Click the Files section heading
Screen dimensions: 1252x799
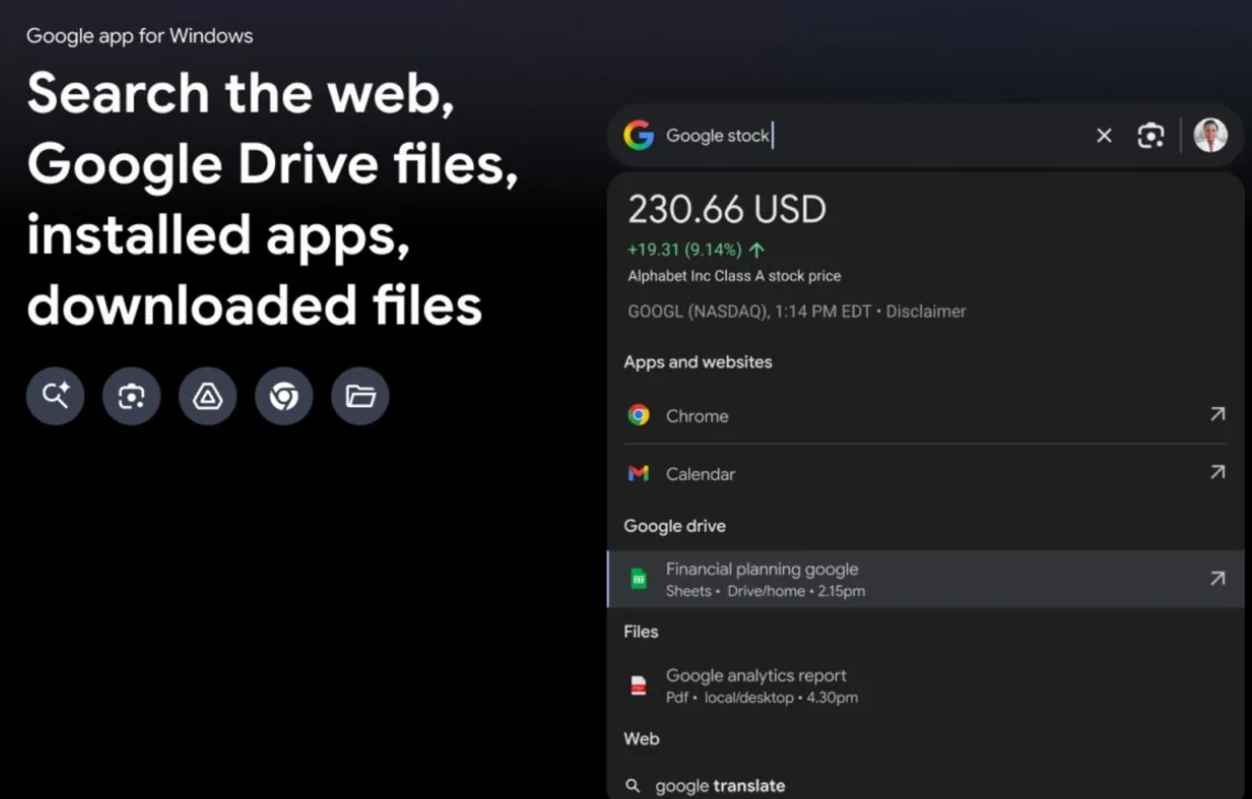(641, 632)
